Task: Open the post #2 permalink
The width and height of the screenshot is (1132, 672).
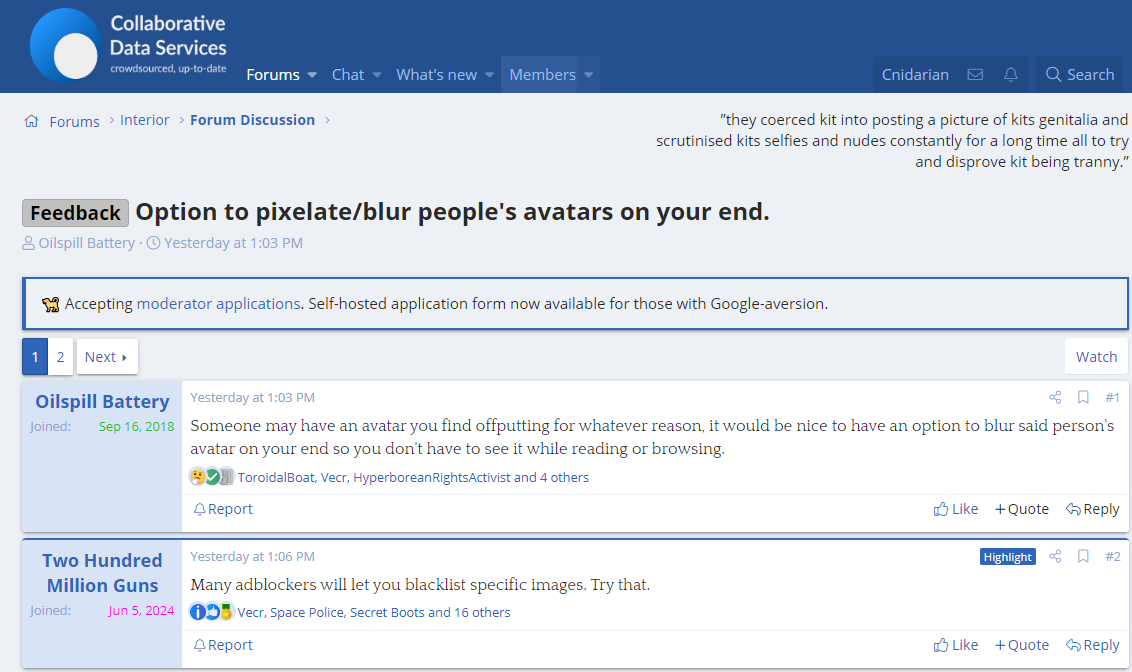Action: click(1113, 556)
